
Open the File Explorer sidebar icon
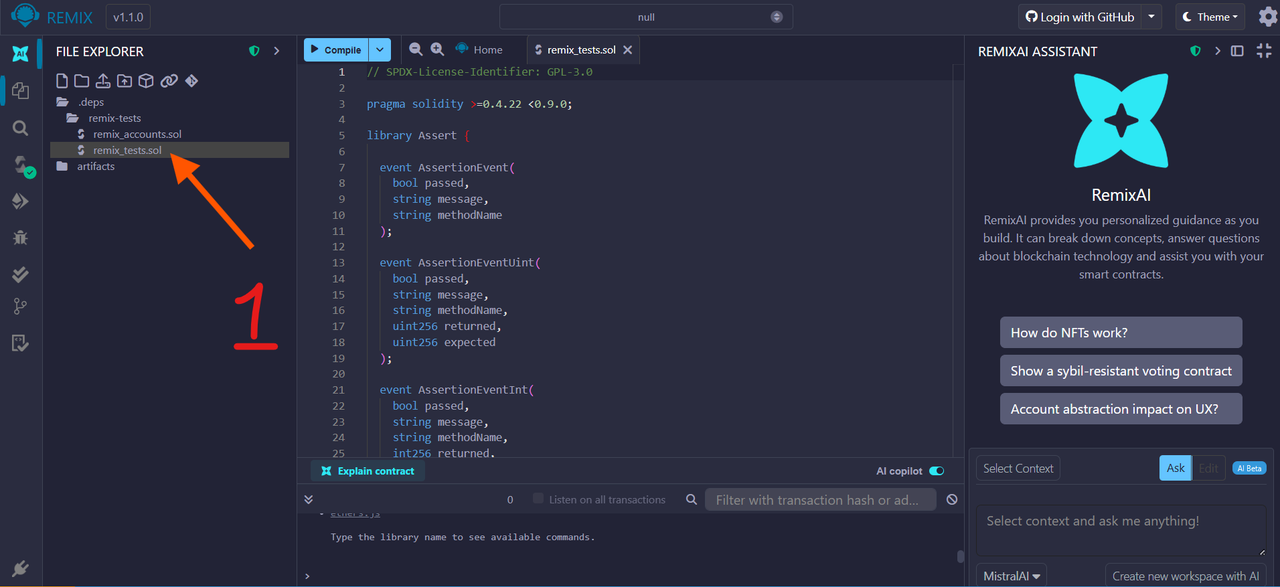point(20,91)
